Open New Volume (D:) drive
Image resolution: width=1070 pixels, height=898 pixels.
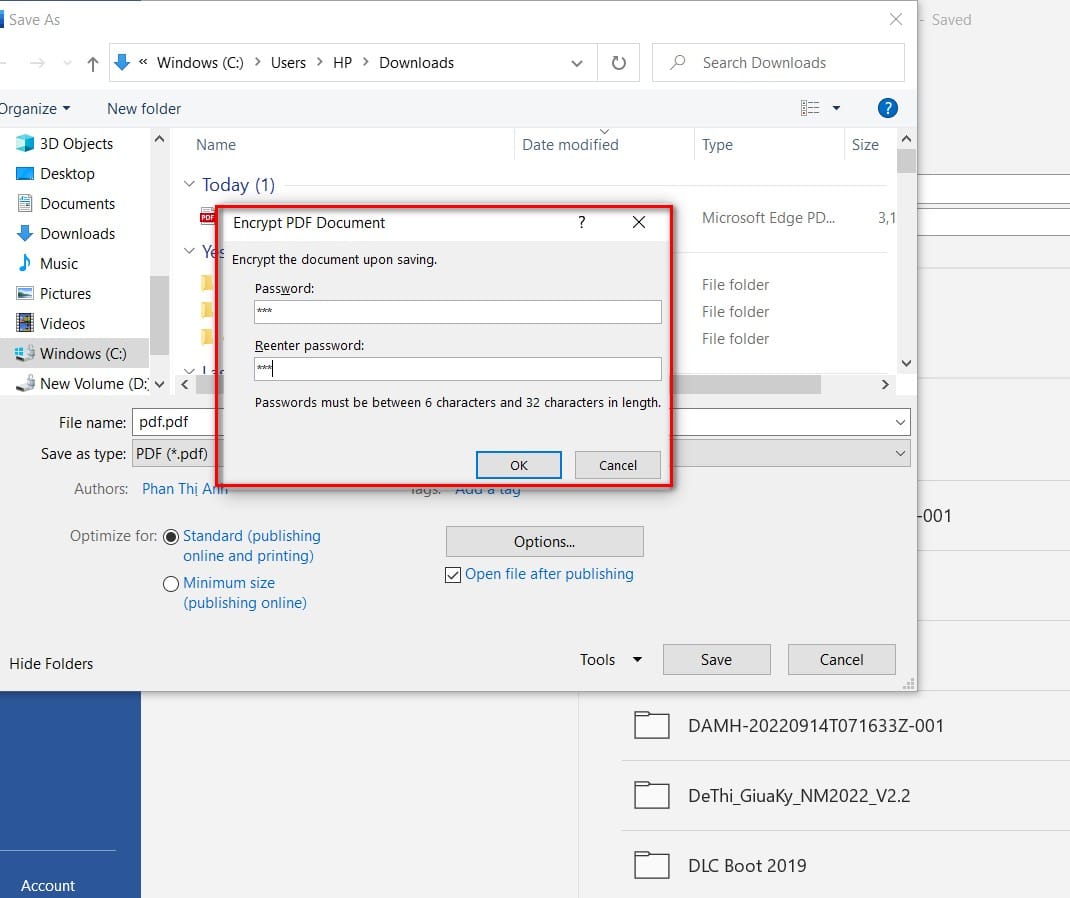[x=83, y=383]
